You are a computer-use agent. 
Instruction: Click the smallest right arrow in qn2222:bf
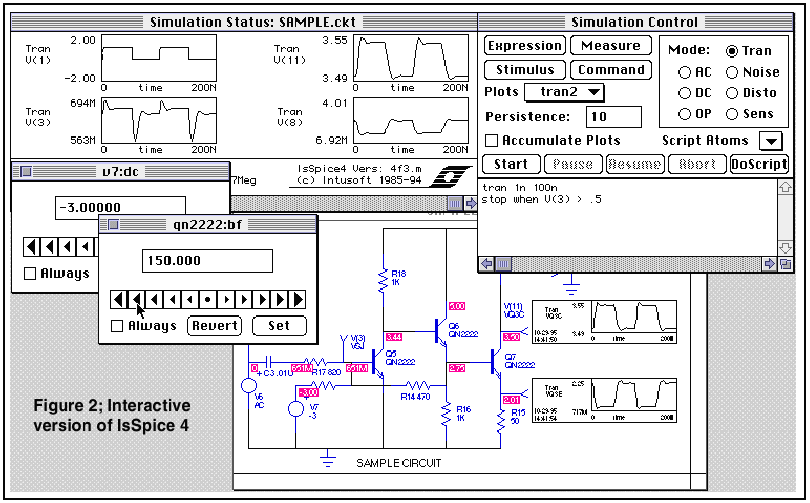(x=226, y=299)
